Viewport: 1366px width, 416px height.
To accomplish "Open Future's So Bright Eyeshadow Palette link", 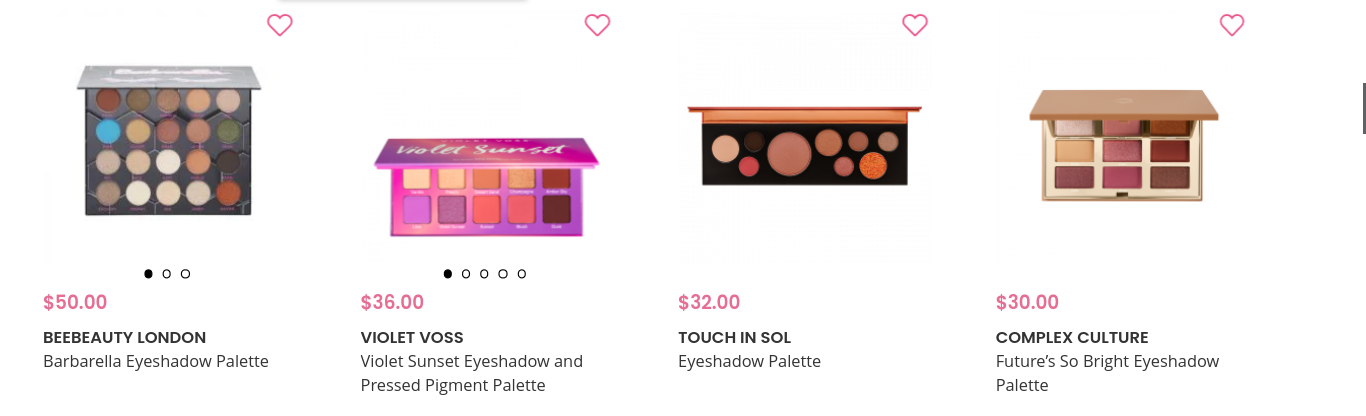I will 1108,373.
